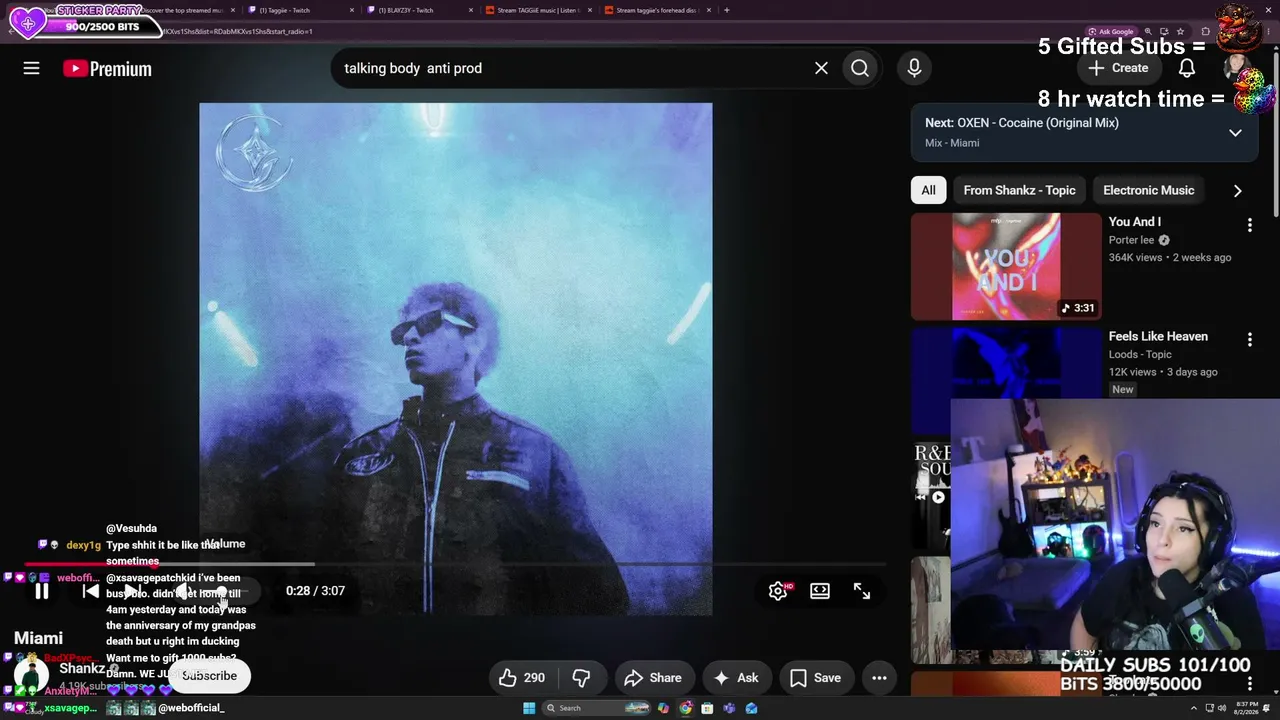Open more actions ellipsis below video
The image size is (1280, 720).
coord(879,678)
